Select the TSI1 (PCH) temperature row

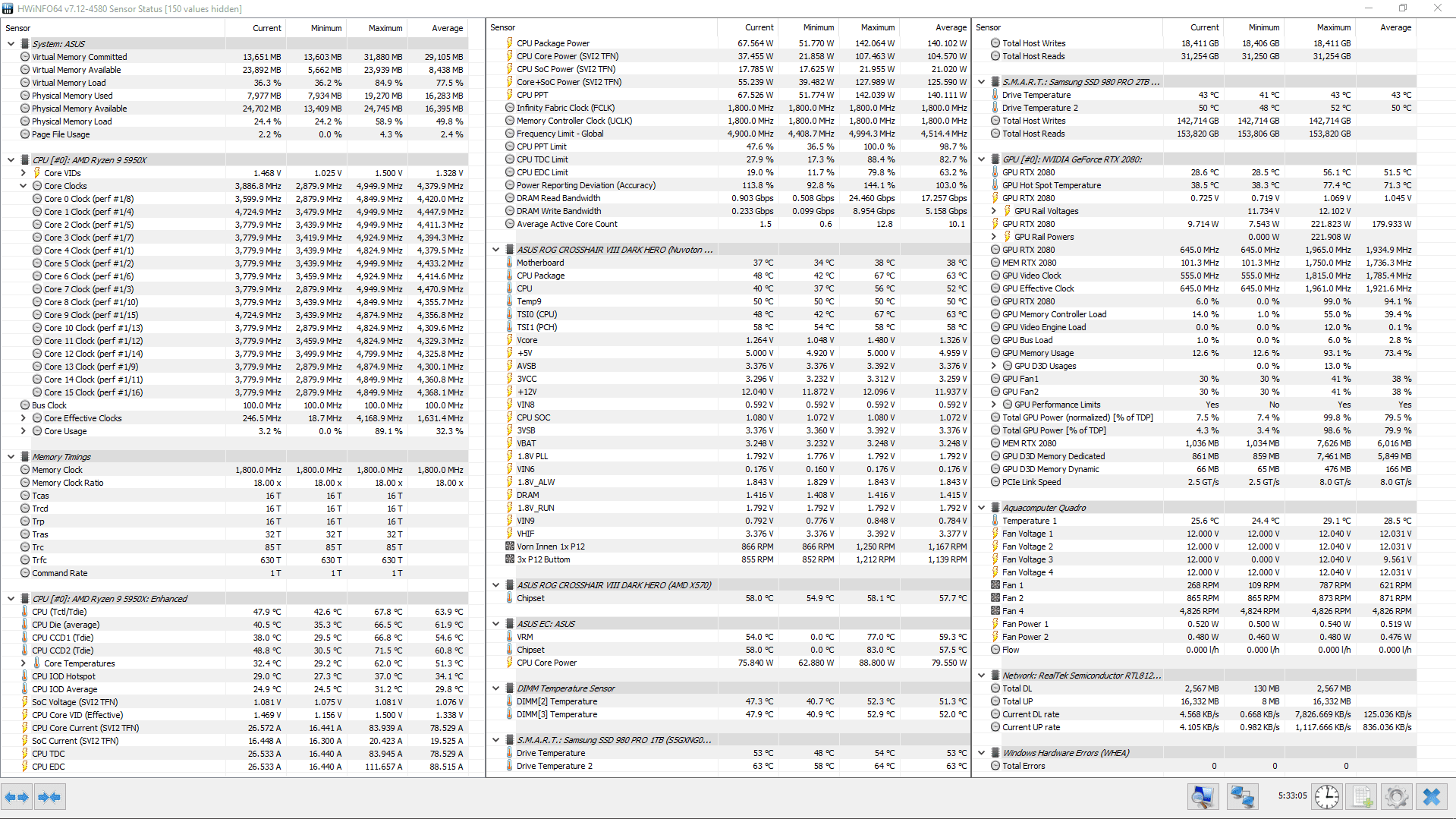(x=728, y=327)
